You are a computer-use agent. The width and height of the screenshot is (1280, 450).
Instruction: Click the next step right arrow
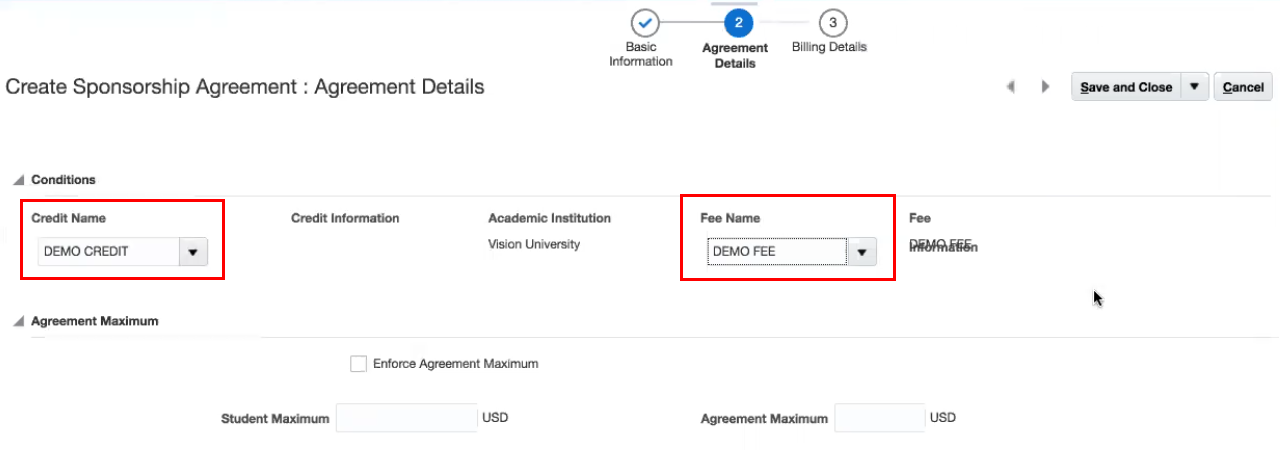pyautogui.click(x=1046, y=87)
